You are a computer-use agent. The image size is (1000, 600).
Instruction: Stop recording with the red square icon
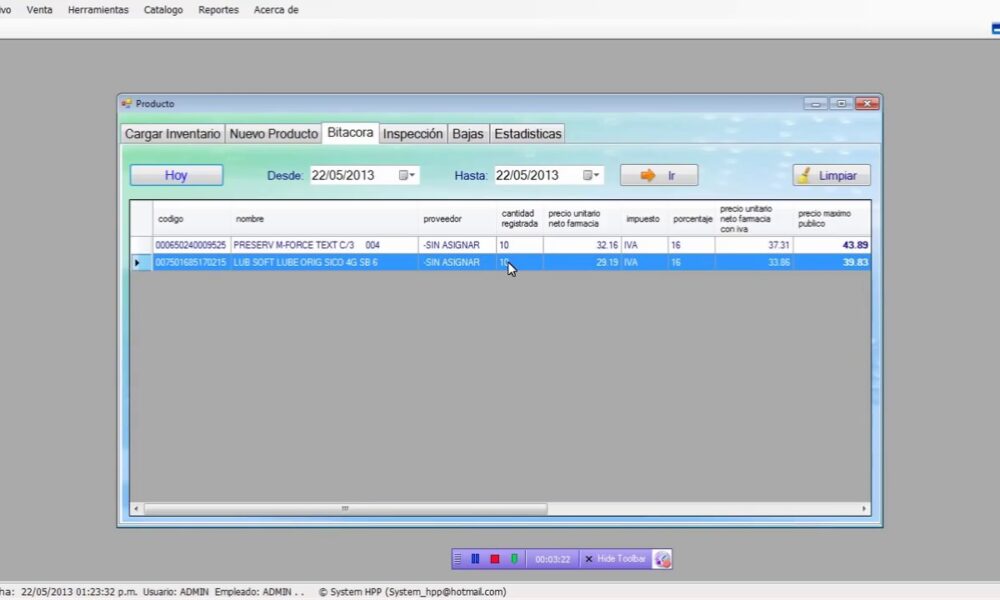494,559
